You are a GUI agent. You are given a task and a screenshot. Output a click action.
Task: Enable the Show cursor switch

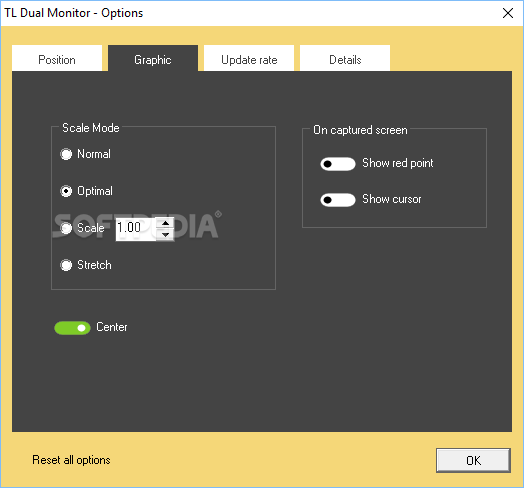click(338, 200)
